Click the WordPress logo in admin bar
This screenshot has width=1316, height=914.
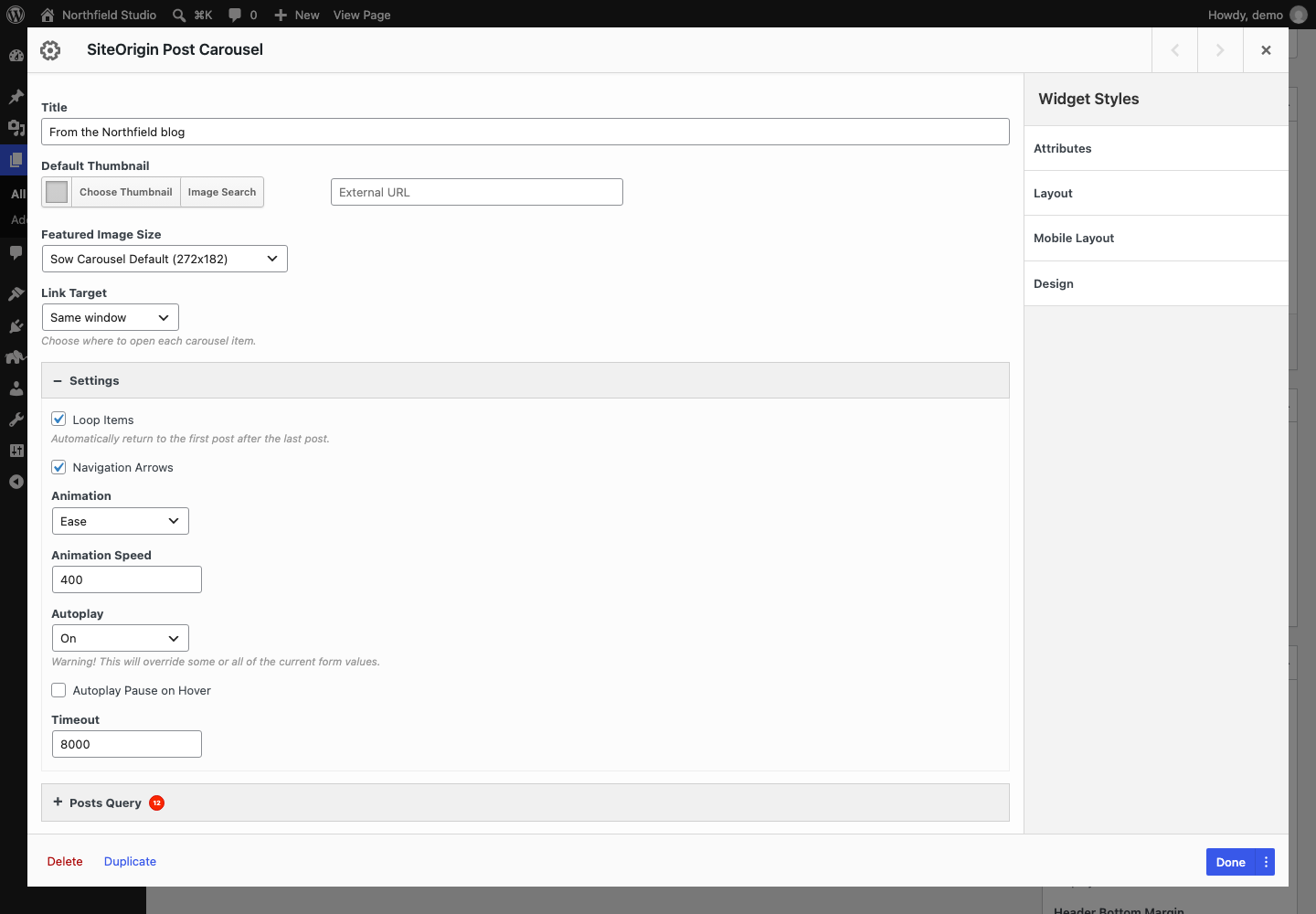[16, 15]
